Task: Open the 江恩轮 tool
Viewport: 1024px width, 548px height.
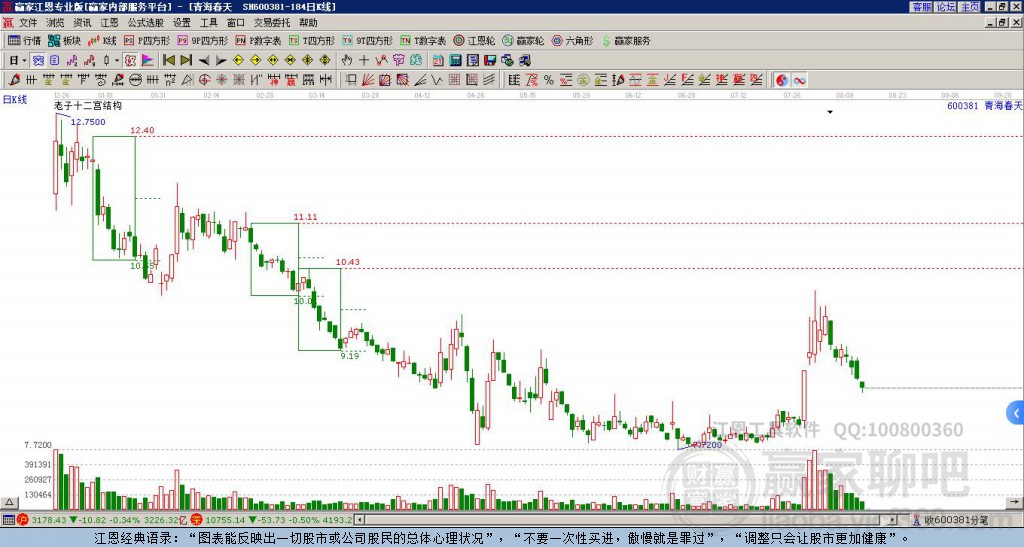Action: 474,40
